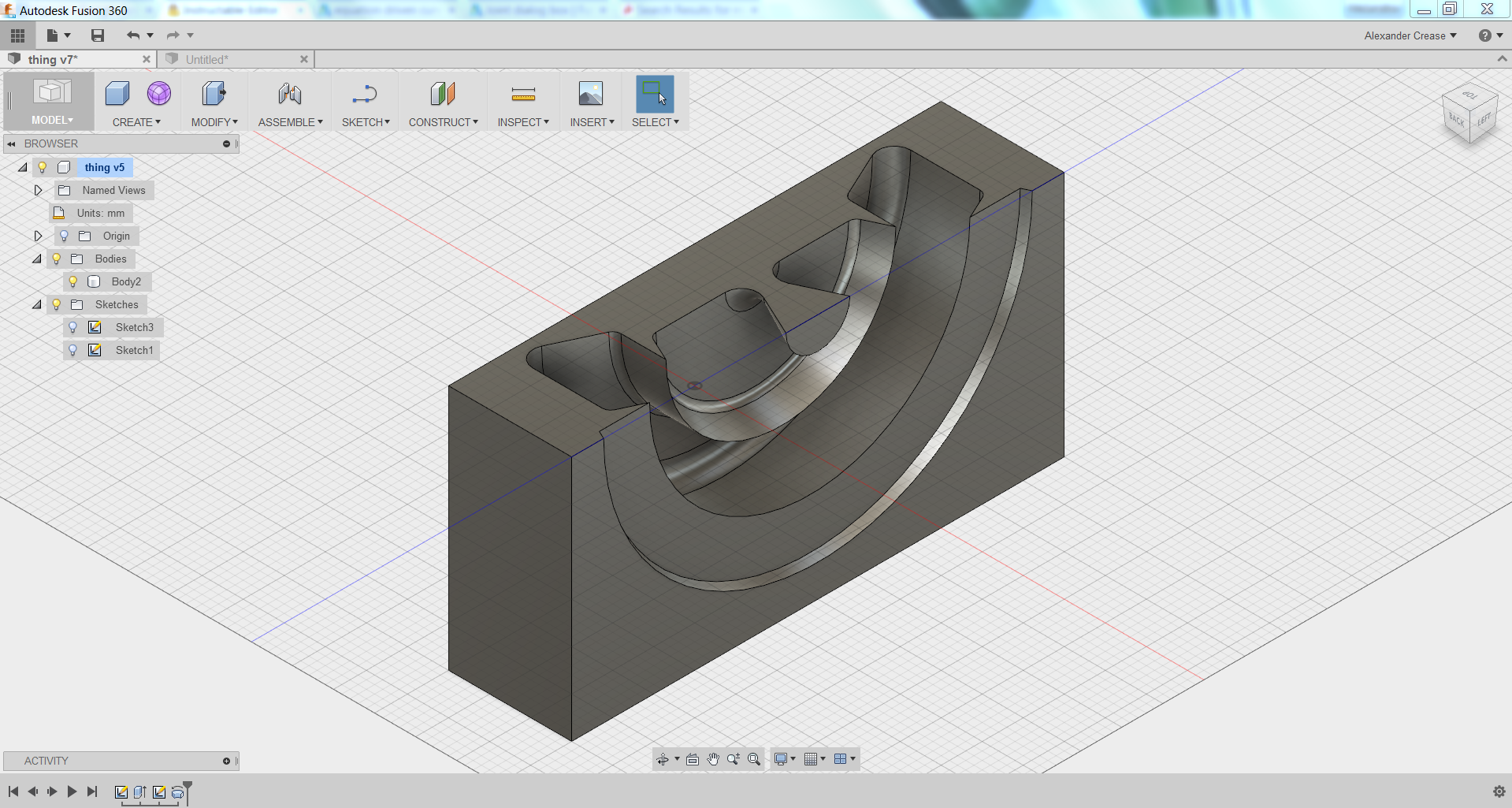The image size is (1512, 808).
Task: Expand the Origin folder
Action: point(38,236)
